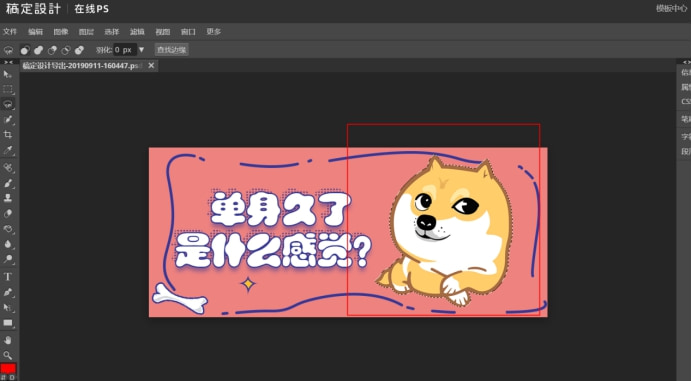Choose Subtract from Selection mode
This screenshot has height=381, width=692.
[x=52, y=50]
